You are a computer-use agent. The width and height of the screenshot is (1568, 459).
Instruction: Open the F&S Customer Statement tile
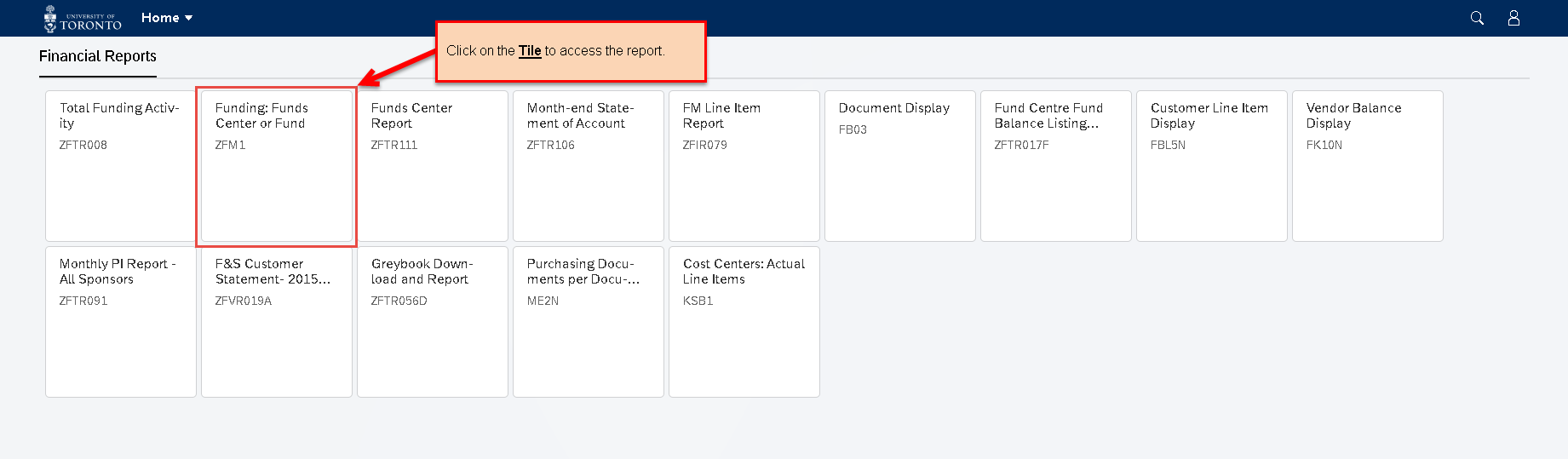click(x=277, y=322)
